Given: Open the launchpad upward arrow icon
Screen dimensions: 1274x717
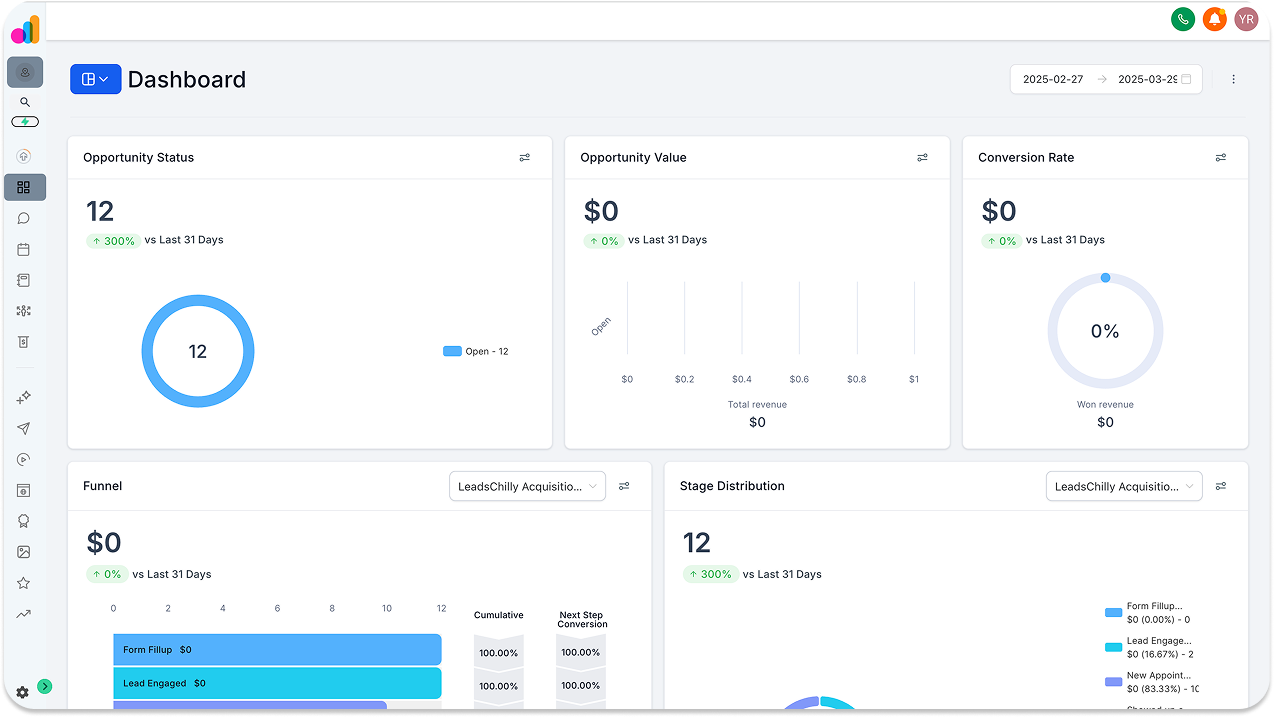Looking at the screenshot, I should tap(24, 156).
